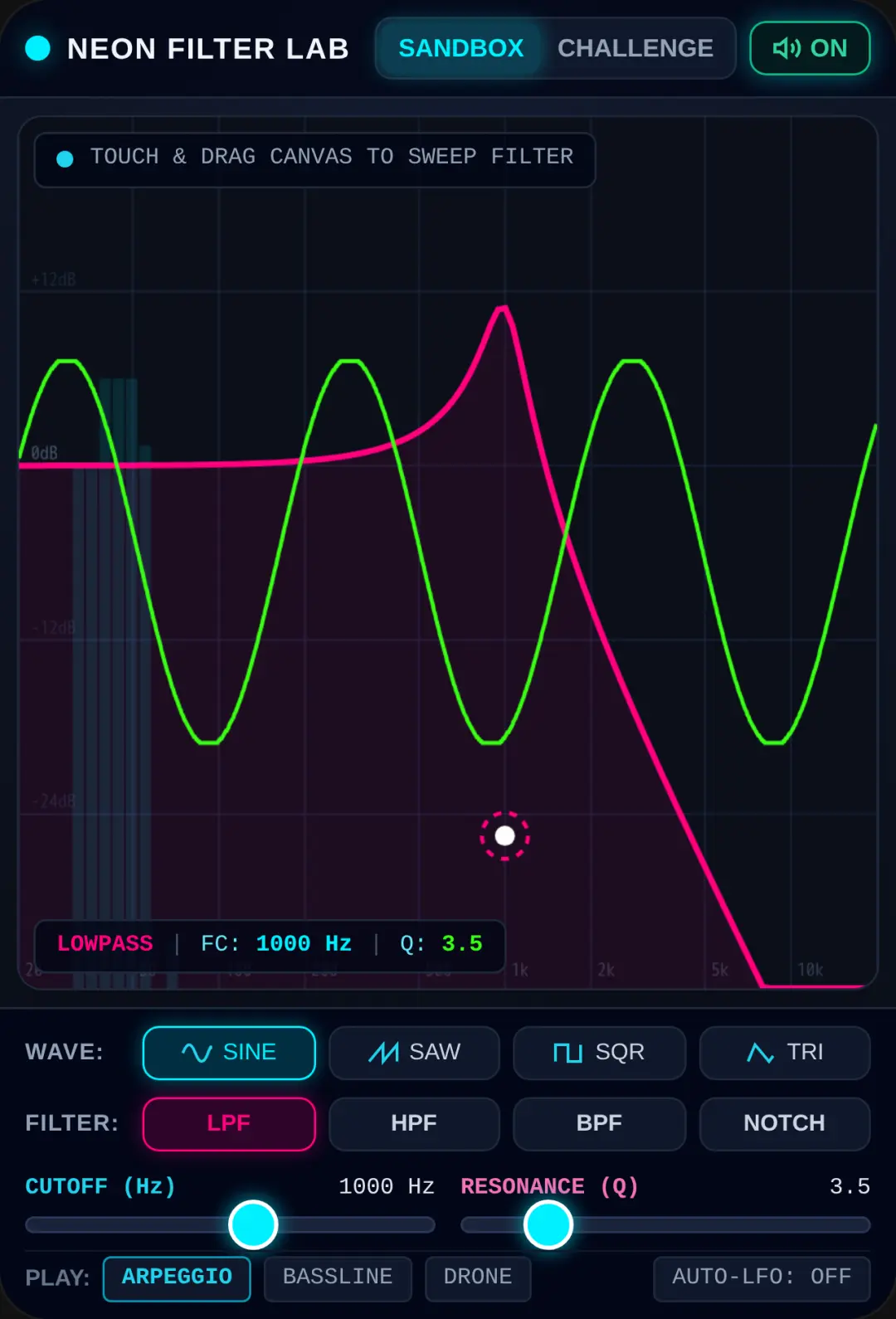Select the BPF bandpass filter
The width and height of the screenshot is (896, 1319).
point(599,1123)
